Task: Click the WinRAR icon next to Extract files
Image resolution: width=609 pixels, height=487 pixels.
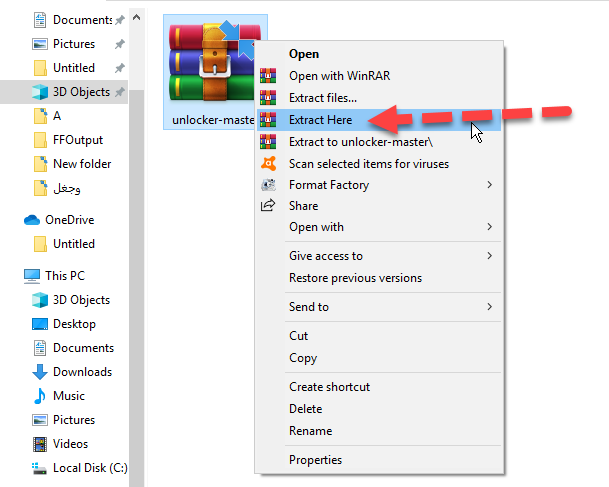Action: [268, 97]
